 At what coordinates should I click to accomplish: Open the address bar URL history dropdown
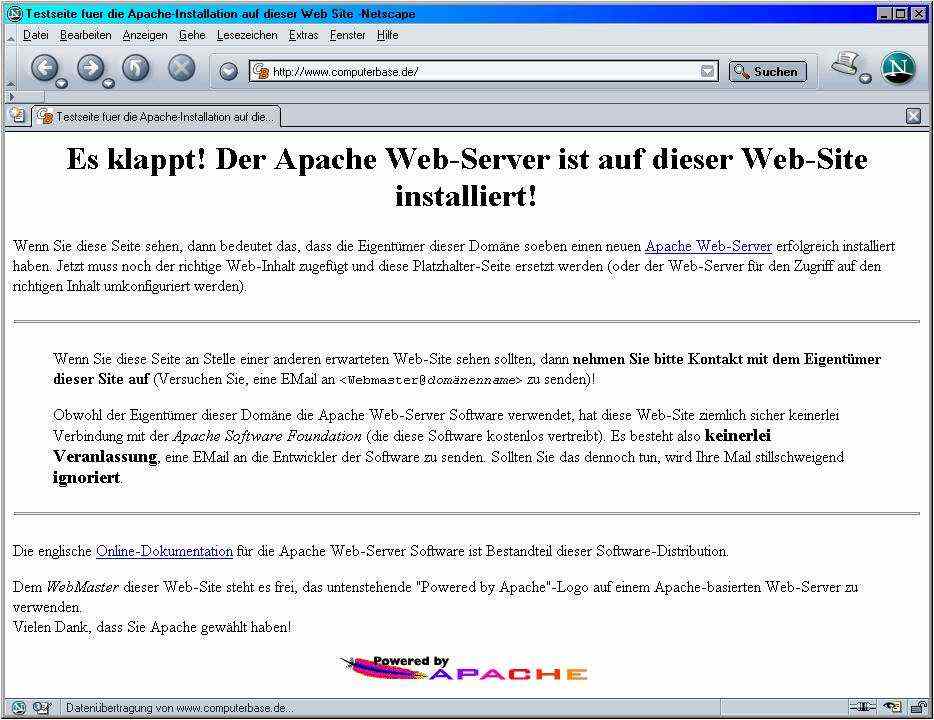point(707,71)
